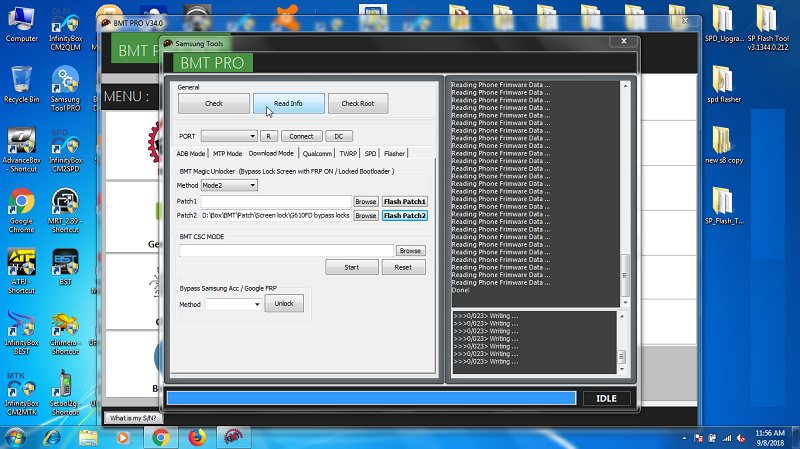Click the Connect button
Viewport: 800px width, 449px height.
point(302,136)
